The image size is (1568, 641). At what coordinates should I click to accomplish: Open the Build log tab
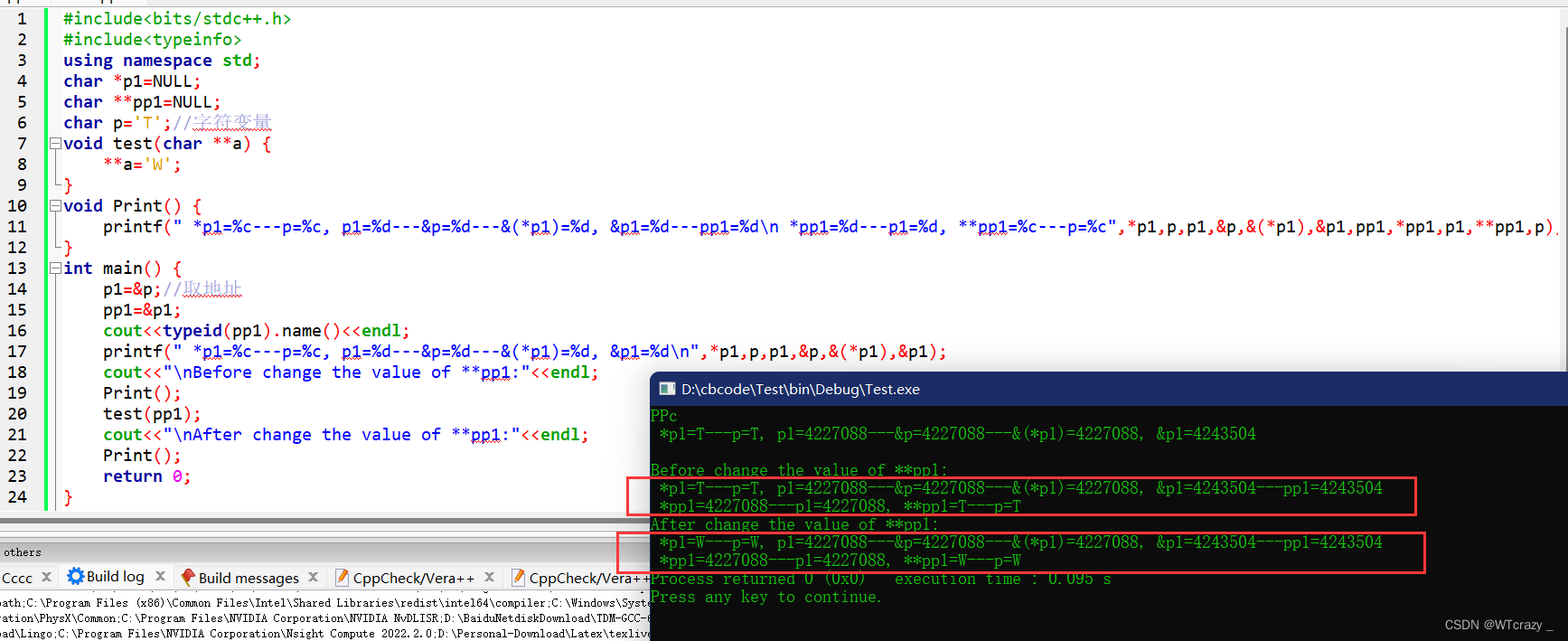point(106,577)
